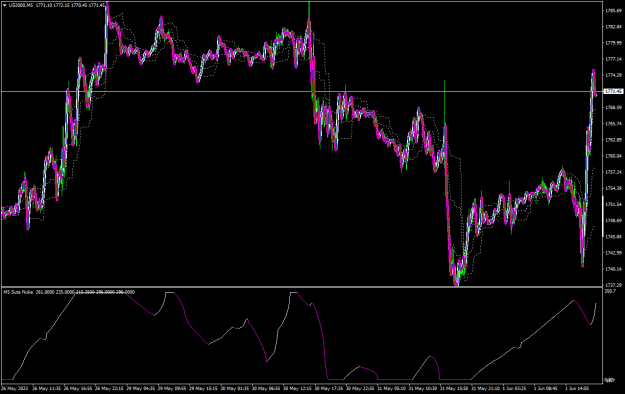Click the 1 Jun 14:05 time label
The height and width of the screenshot is (394, 625).
(578, 388)
